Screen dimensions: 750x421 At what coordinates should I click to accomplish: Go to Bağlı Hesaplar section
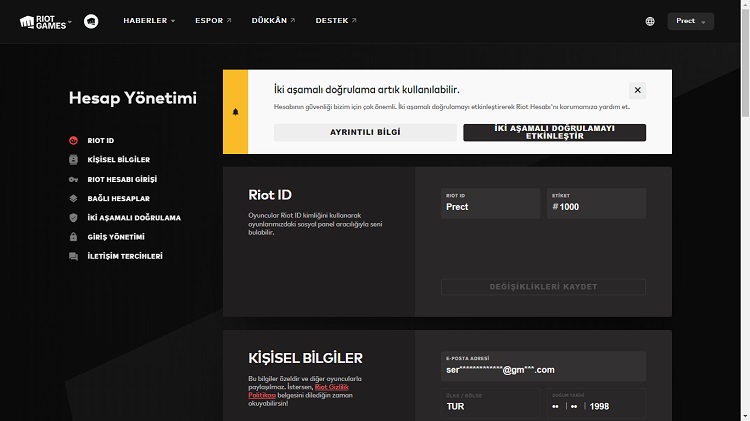pos(119,198)
